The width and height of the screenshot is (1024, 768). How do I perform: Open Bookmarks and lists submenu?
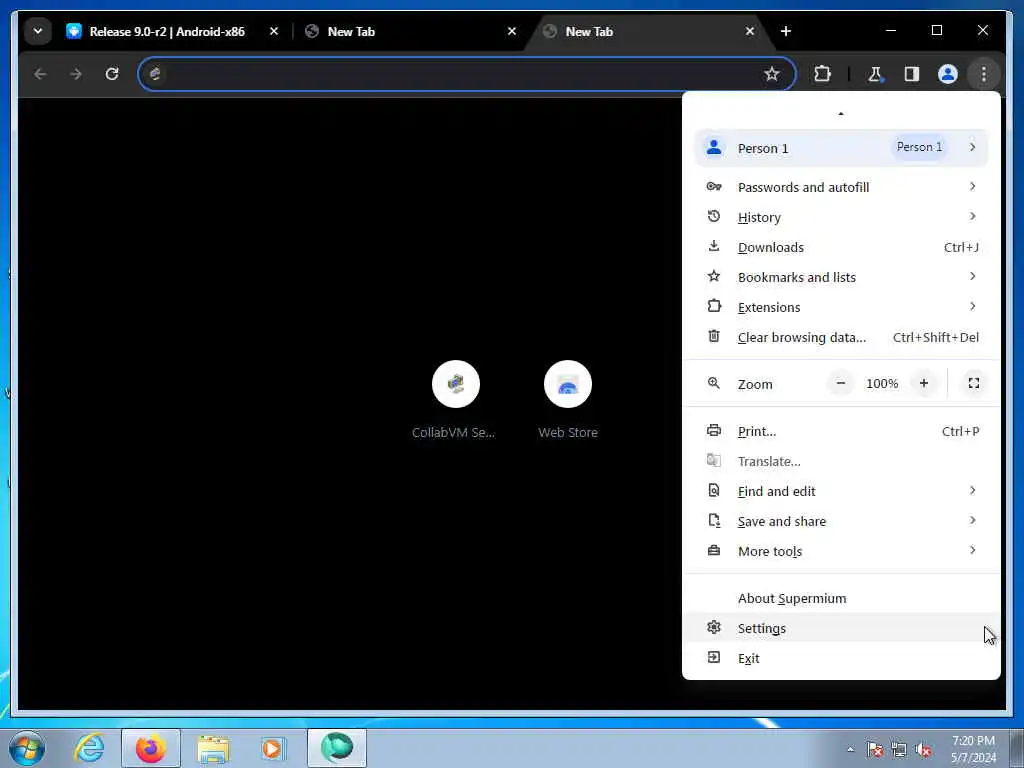pos(841,278)
